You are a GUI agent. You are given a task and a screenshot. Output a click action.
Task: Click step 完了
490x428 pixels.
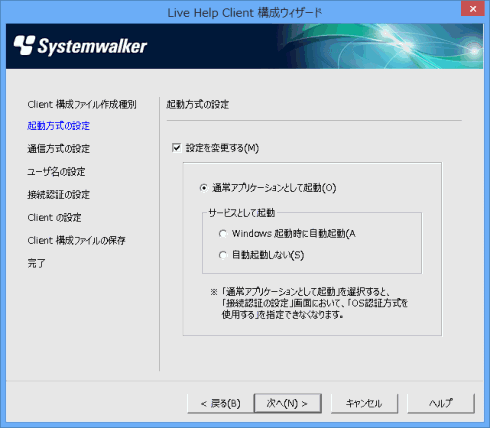[36, 263]
